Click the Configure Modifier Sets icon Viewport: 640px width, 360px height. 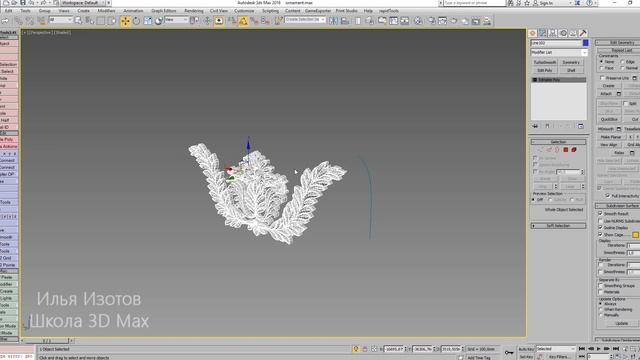[x=581, y=126]
